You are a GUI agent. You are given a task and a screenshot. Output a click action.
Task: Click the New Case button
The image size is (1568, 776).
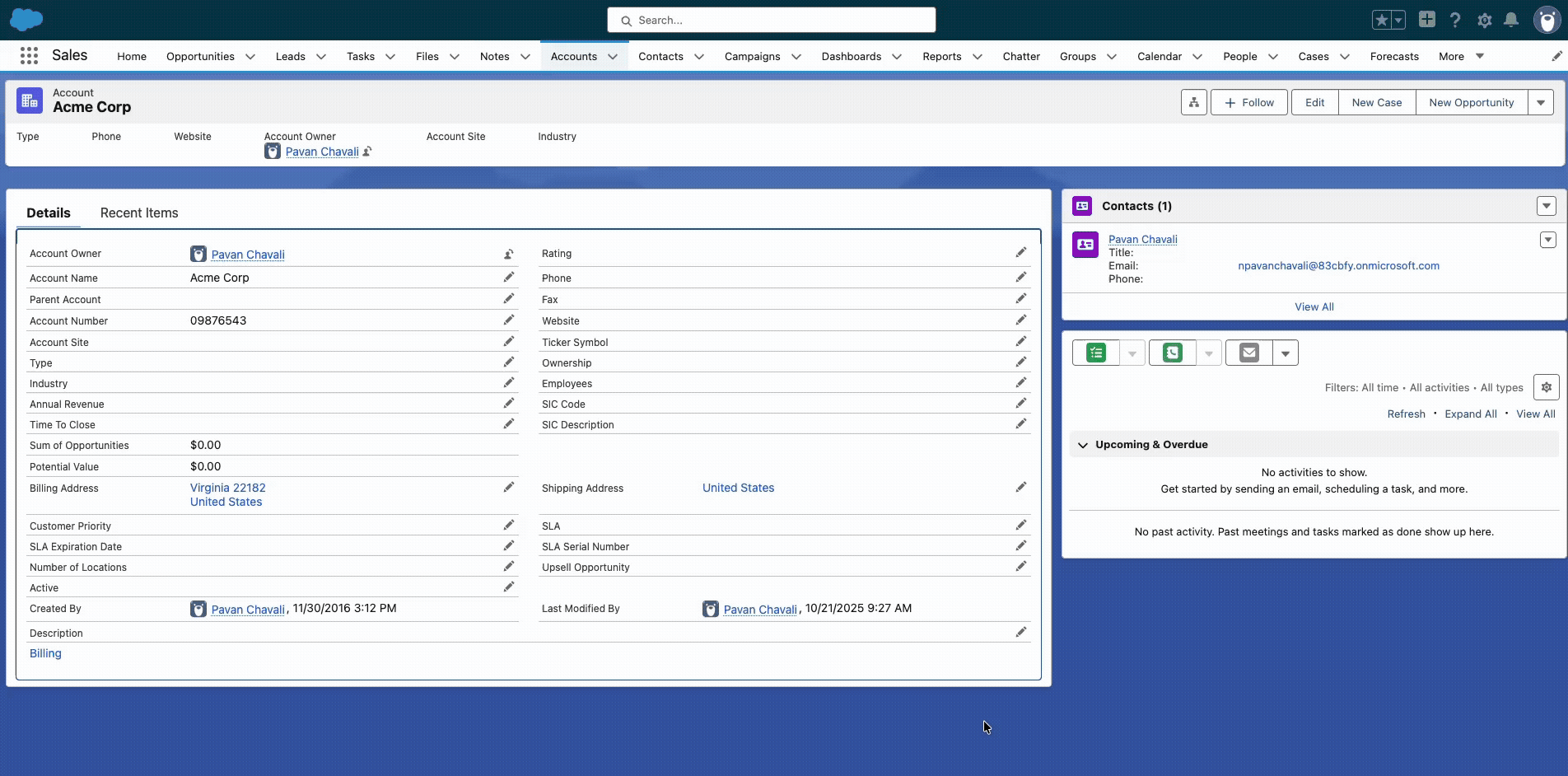pos(1376,102)
